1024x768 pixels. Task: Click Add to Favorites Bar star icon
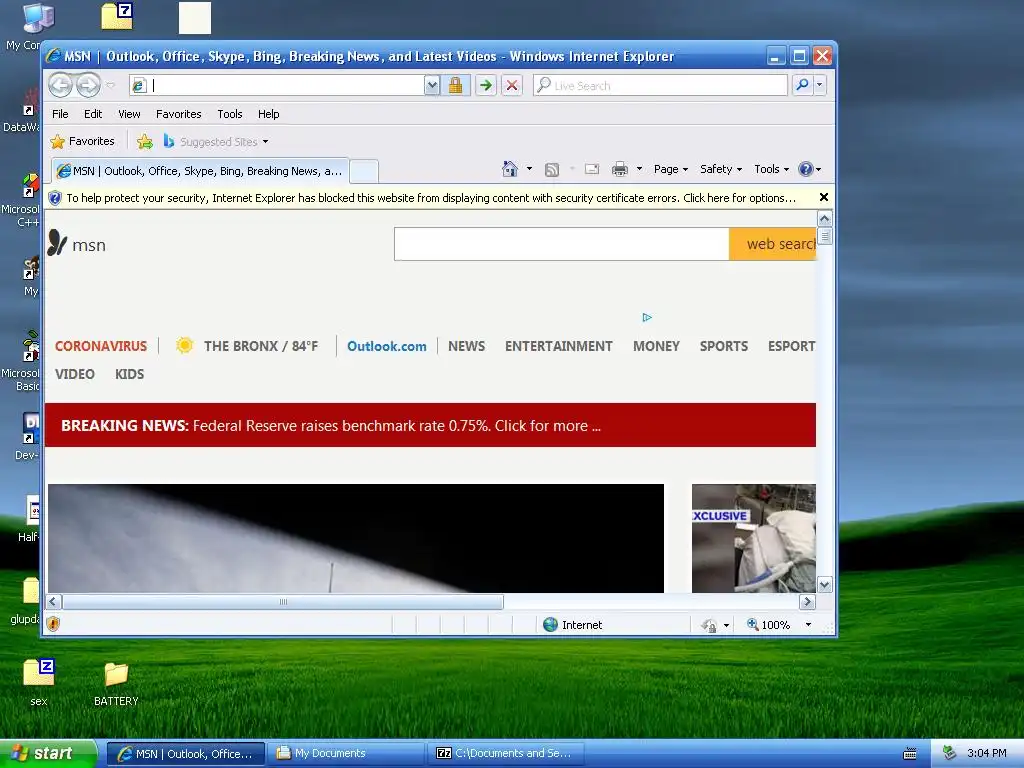click(x=145, y=142)
